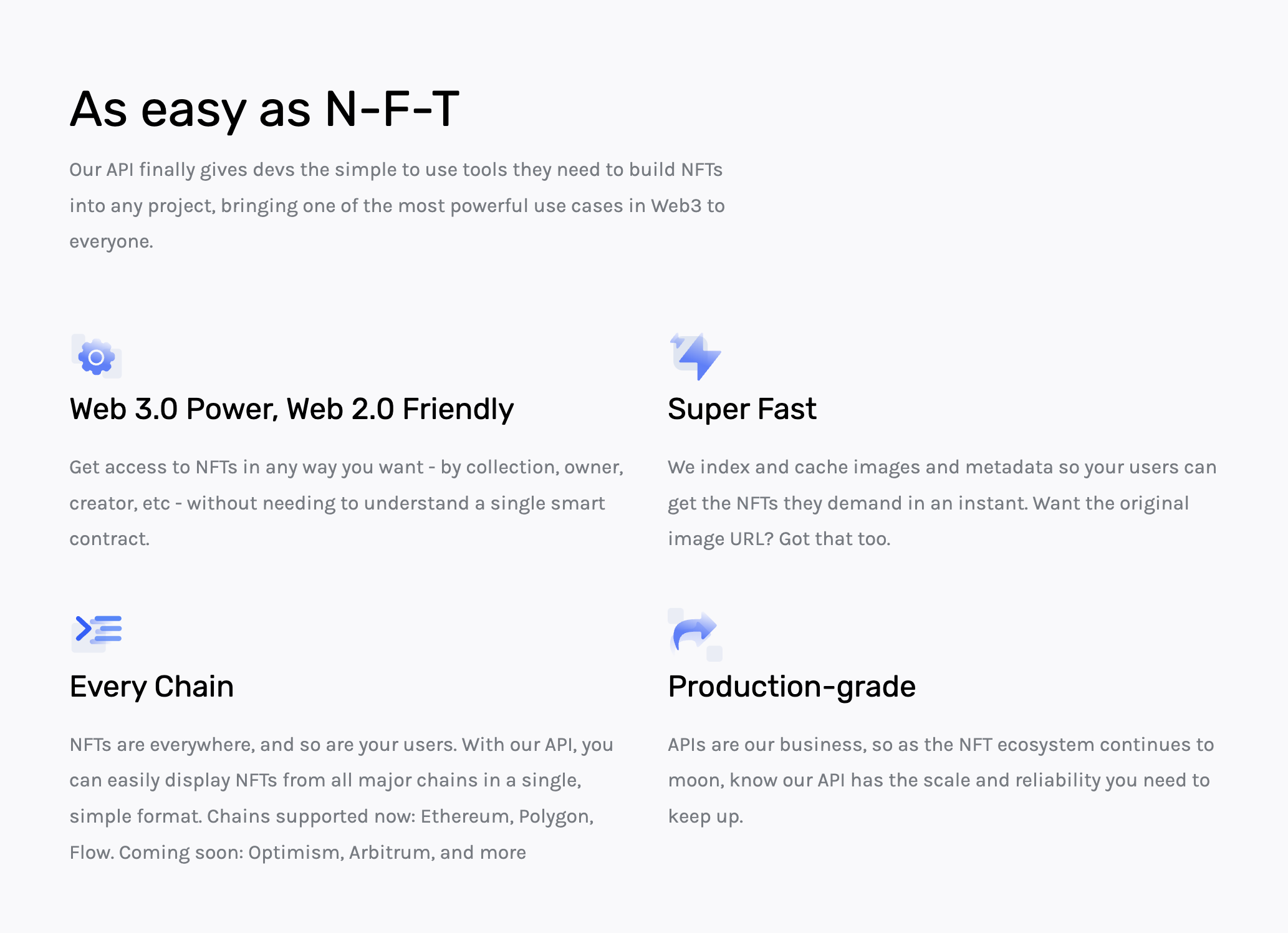Click 'image URL?' in Super Fast description
The image size is (1288, 933).
coord(721,539)
